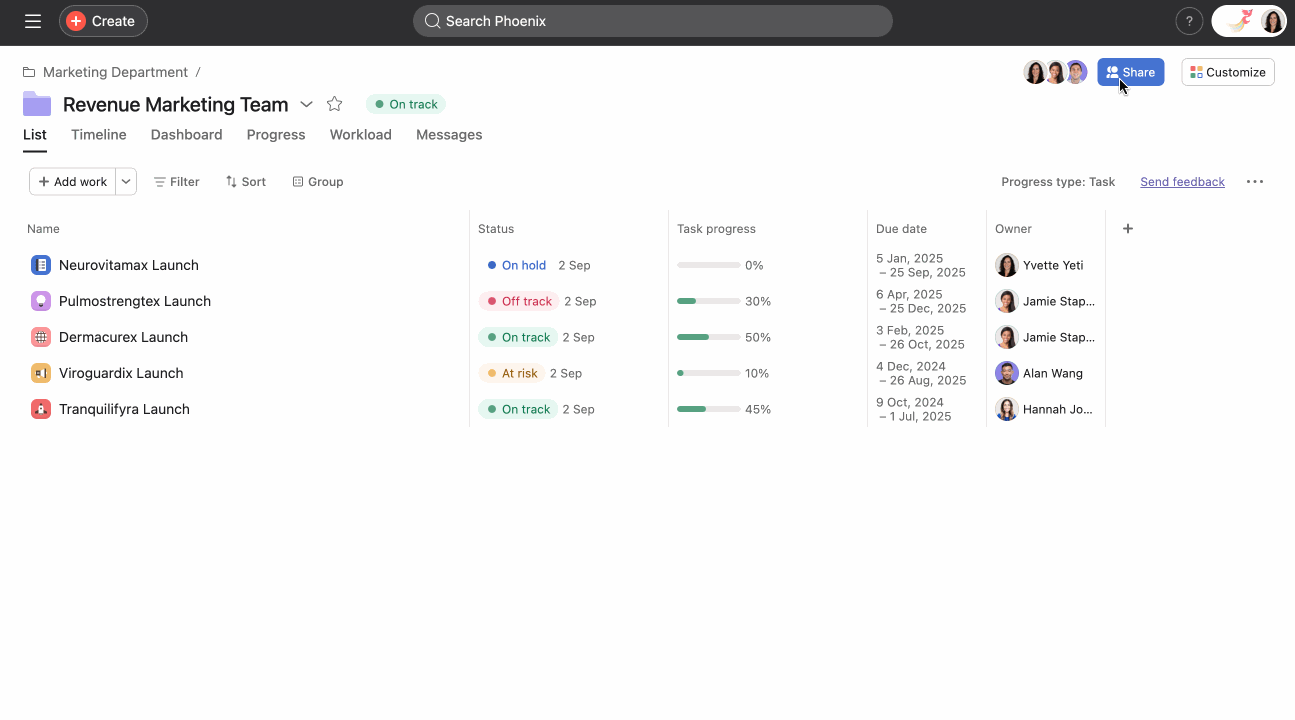Switch to the Workload tab
The height and width of the screenshot is (720, 1295).
pos(360,135)
